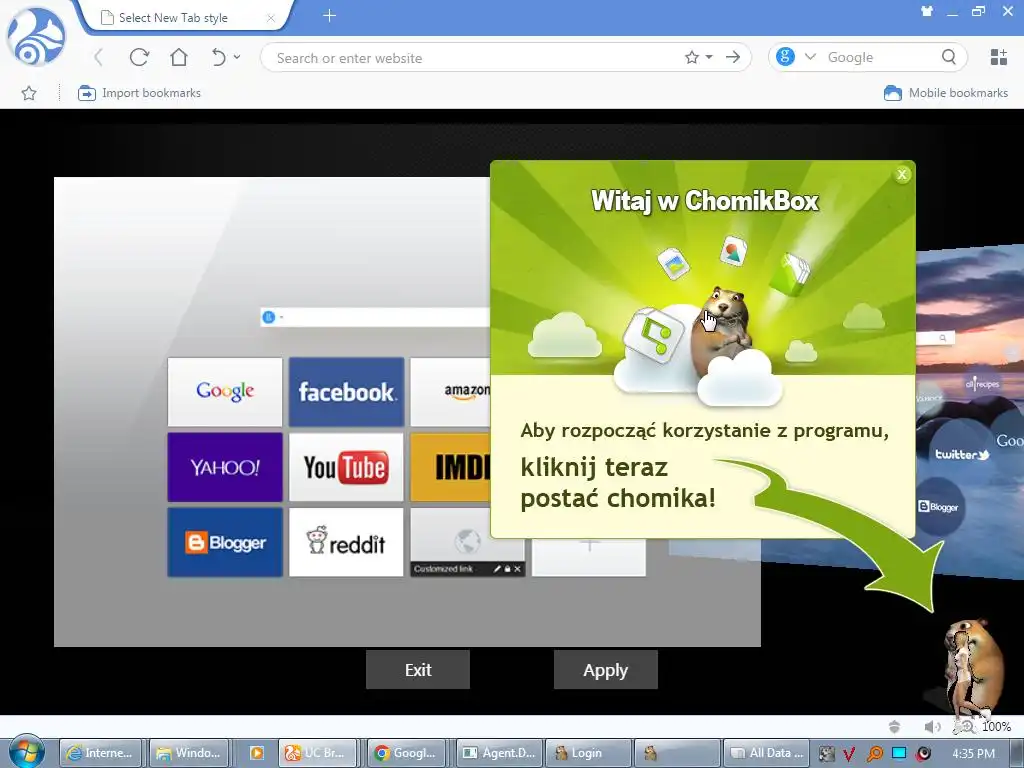The height and width of the screenshot is (768, 1024).
Task: Open the Agent.D... taskbar button
Action: click(498, 753)
